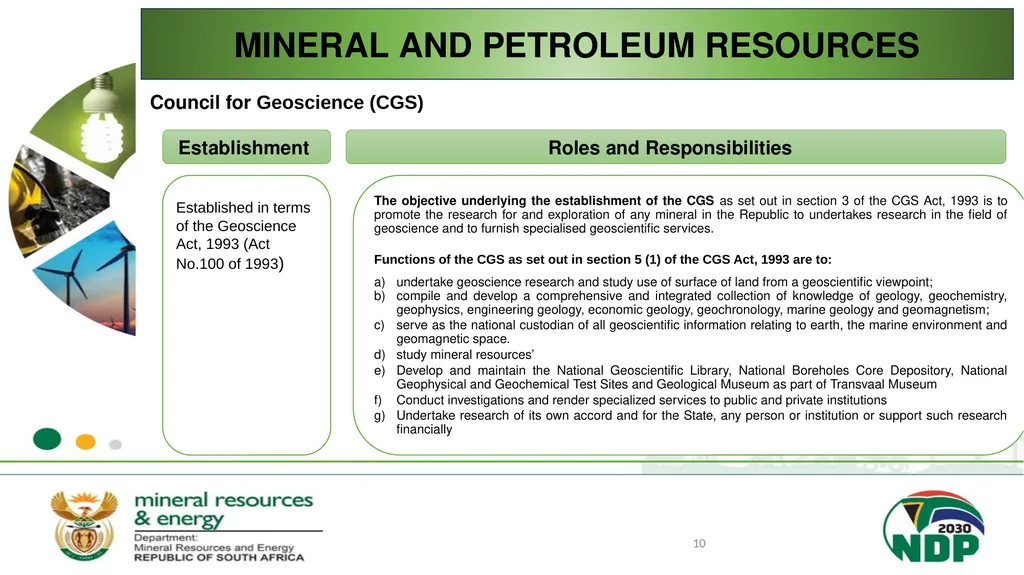Click 'REPUBLIC OF SOUTH AFRICA' text

tap(219, 557)
